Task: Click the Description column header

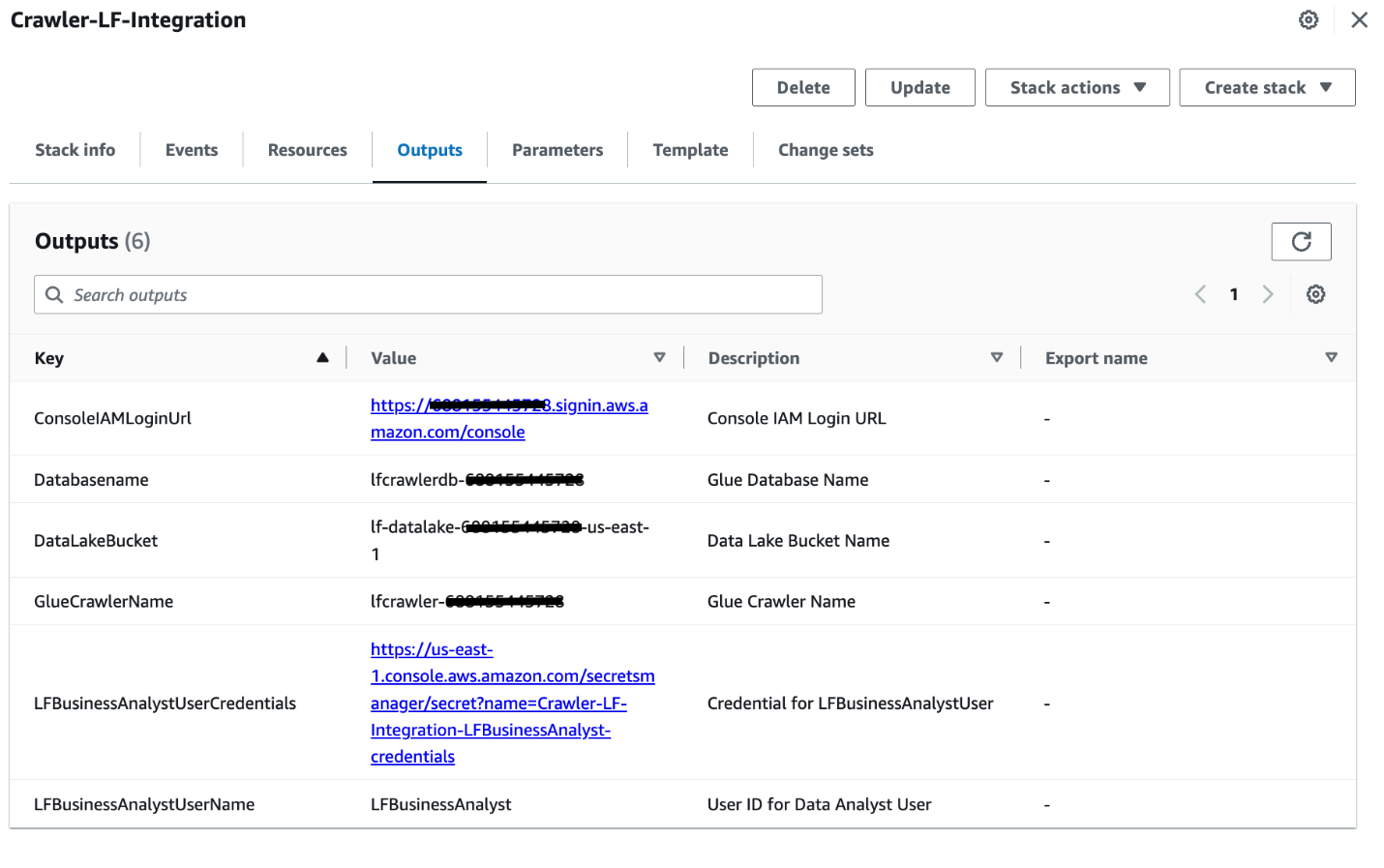Action: click(x=754, y=358)
